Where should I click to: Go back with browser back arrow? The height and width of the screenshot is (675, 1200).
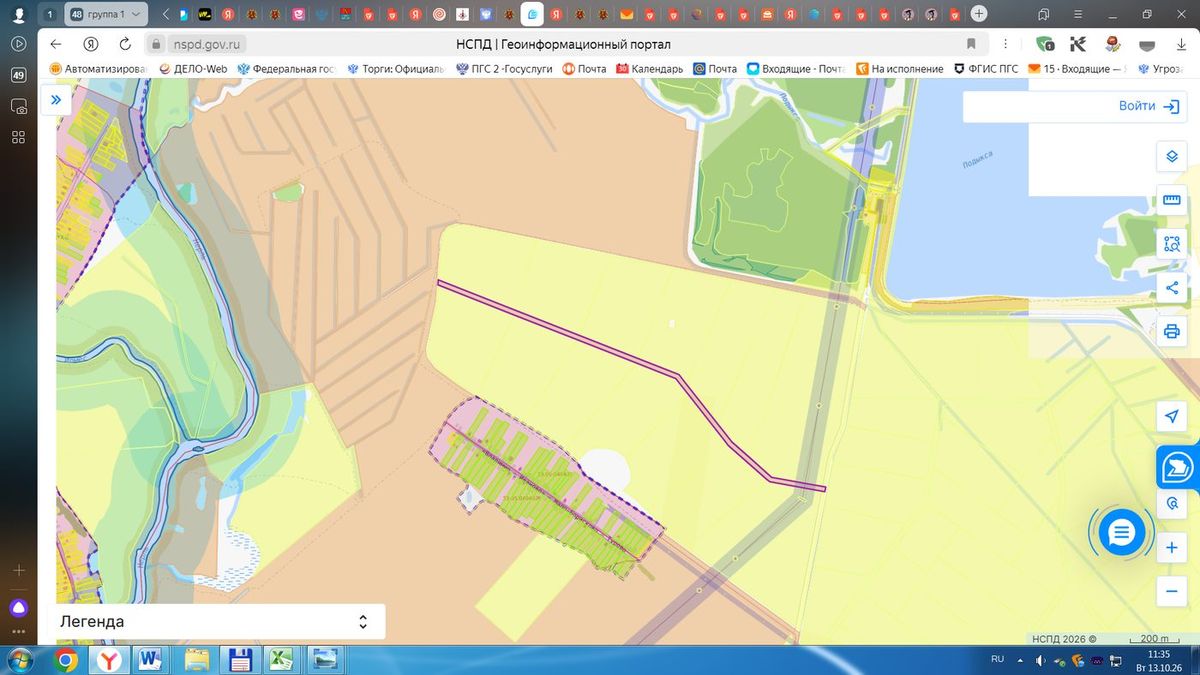(x=56, y=44)
